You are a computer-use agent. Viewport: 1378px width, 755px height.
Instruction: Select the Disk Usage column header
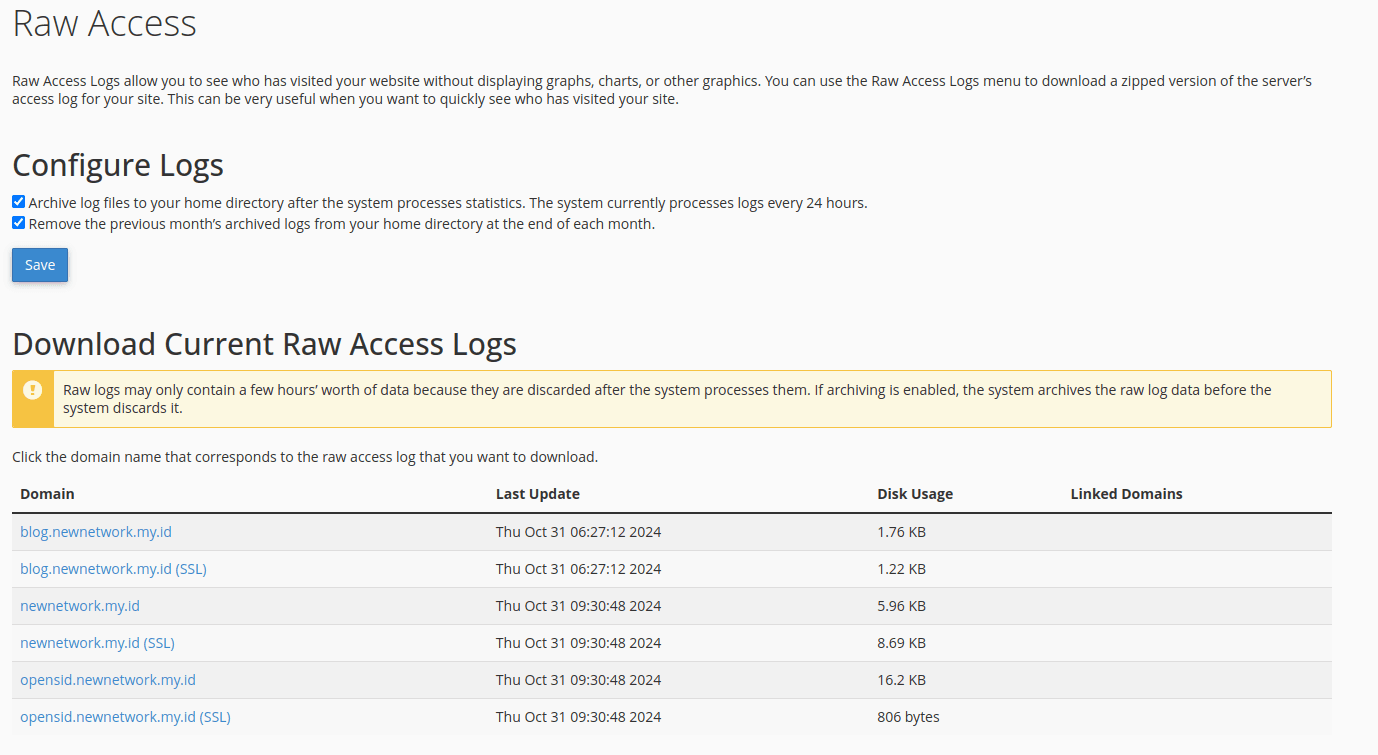click(x=915, y=493)
